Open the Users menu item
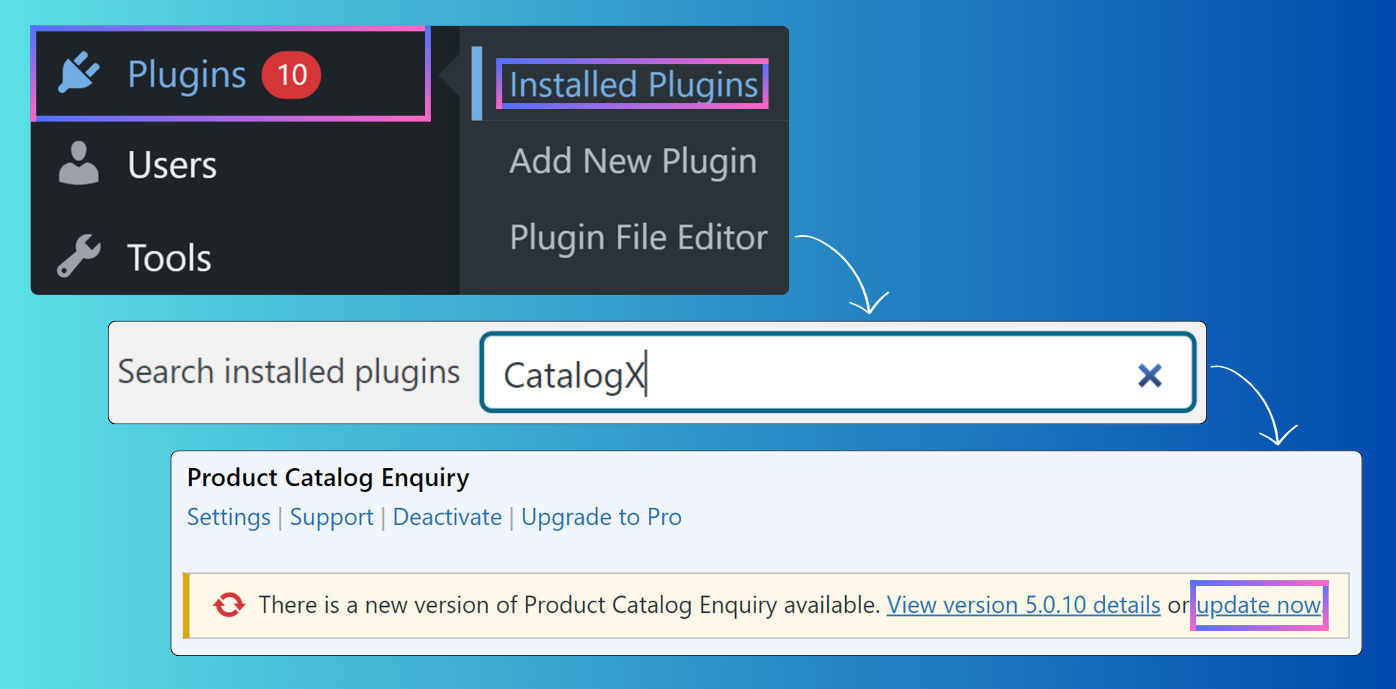Screen dimensions: 1396x689 [x=172, y=165]
